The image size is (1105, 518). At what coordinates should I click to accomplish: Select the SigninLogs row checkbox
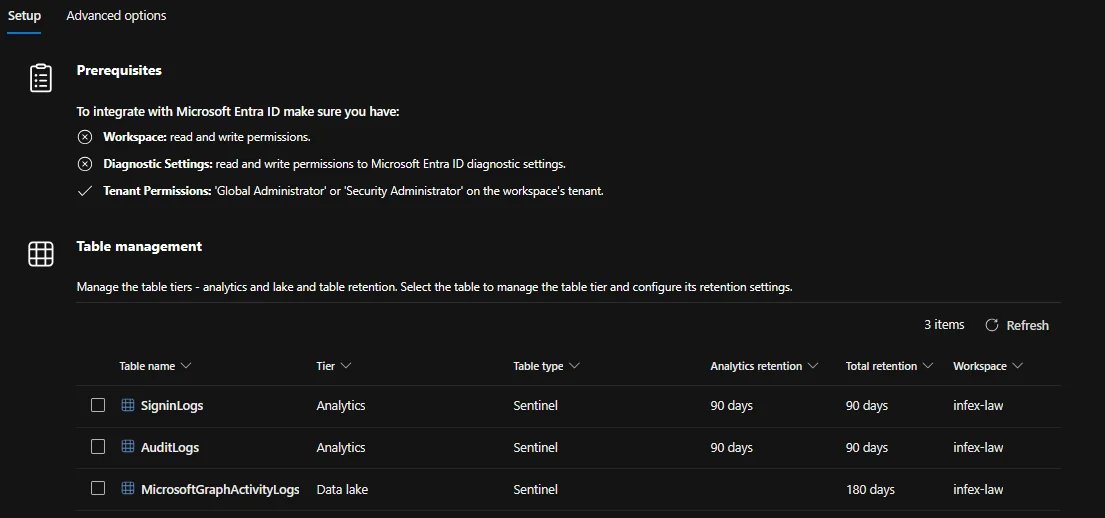click(98, 406)
